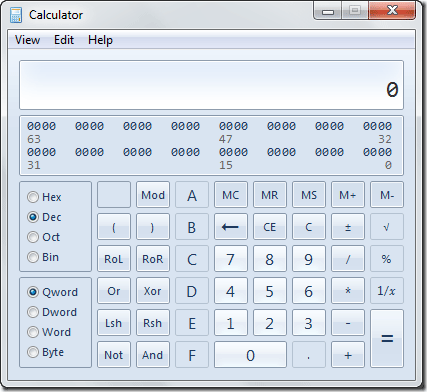Click the multiplication asterisk key
427x392 pixels.
tap(348, 291)
